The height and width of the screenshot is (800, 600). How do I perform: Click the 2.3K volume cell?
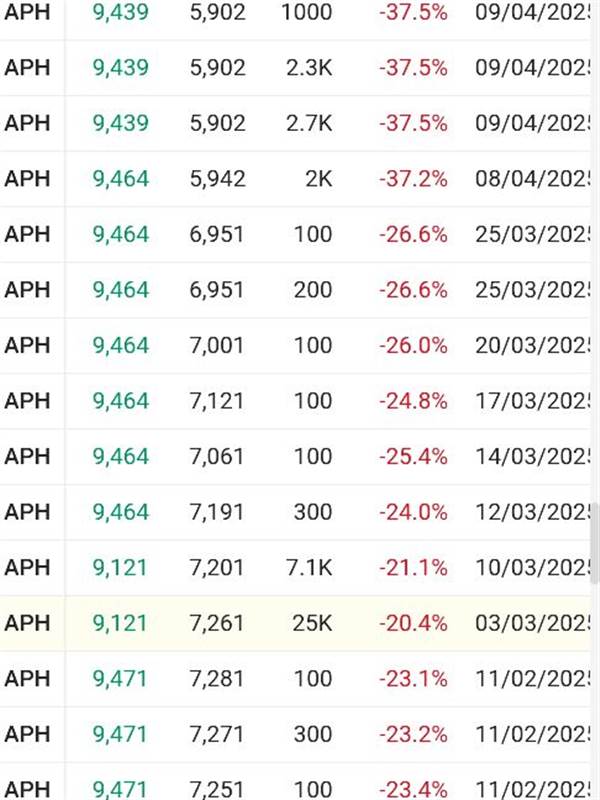(x=308, y=68)
